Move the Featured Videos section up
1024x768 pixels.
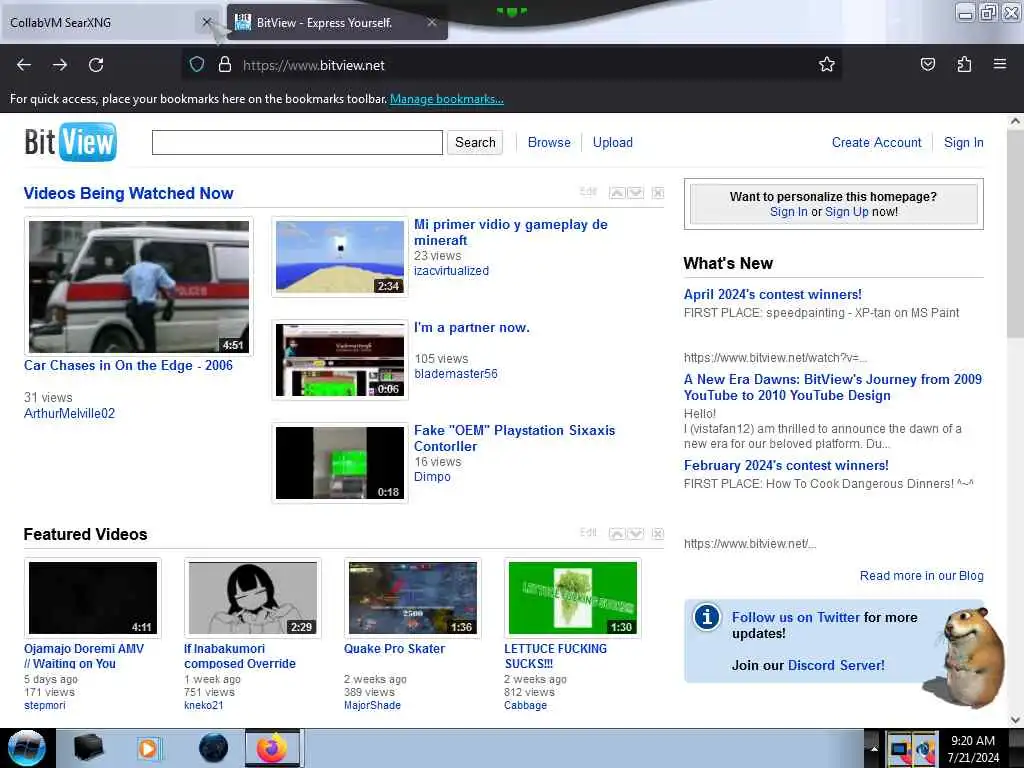point(616,534)
